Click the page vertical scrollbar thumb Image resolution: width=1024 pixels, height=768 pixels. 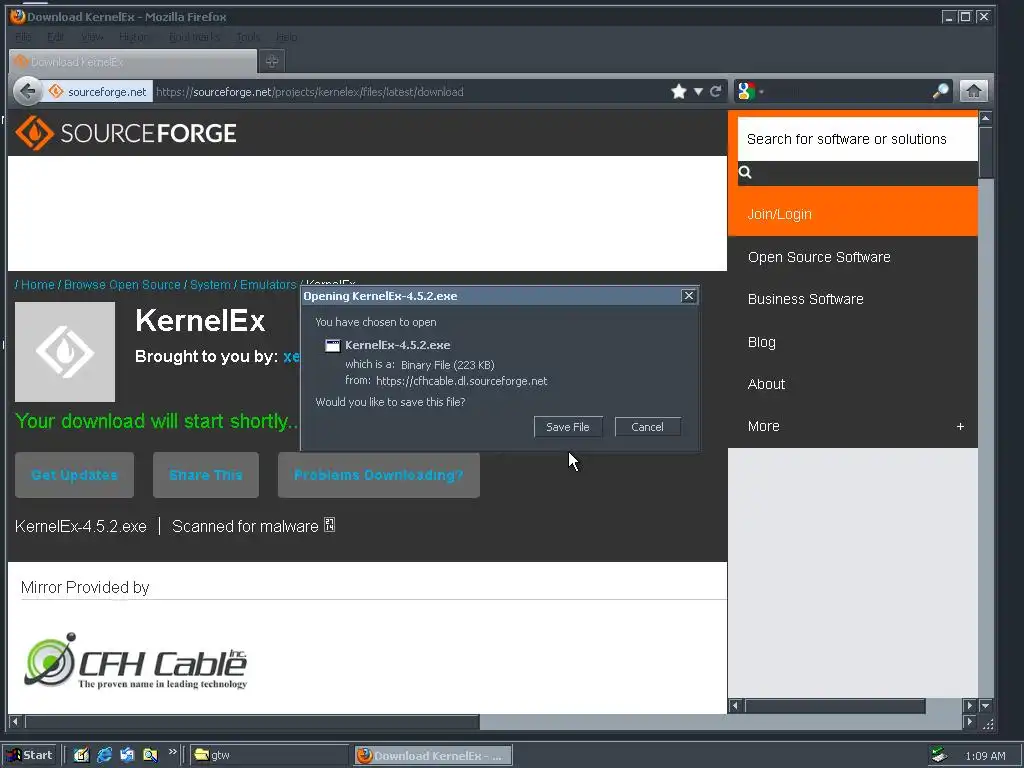click(985, 152)
